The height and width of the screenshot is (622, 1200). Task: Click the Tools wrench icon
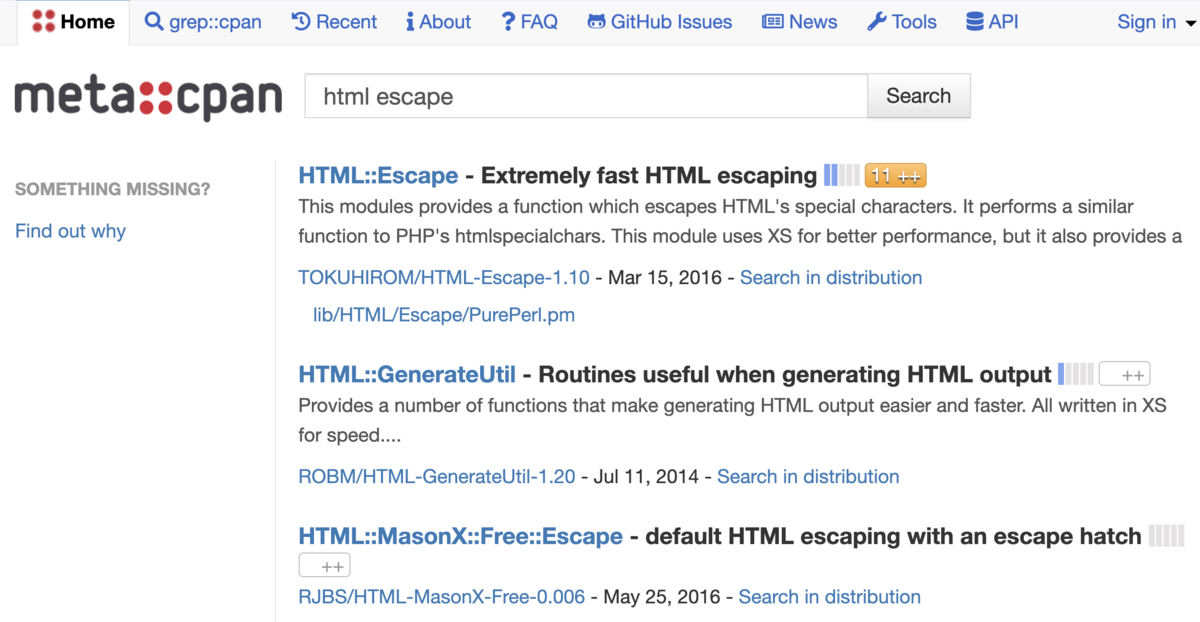877,21
